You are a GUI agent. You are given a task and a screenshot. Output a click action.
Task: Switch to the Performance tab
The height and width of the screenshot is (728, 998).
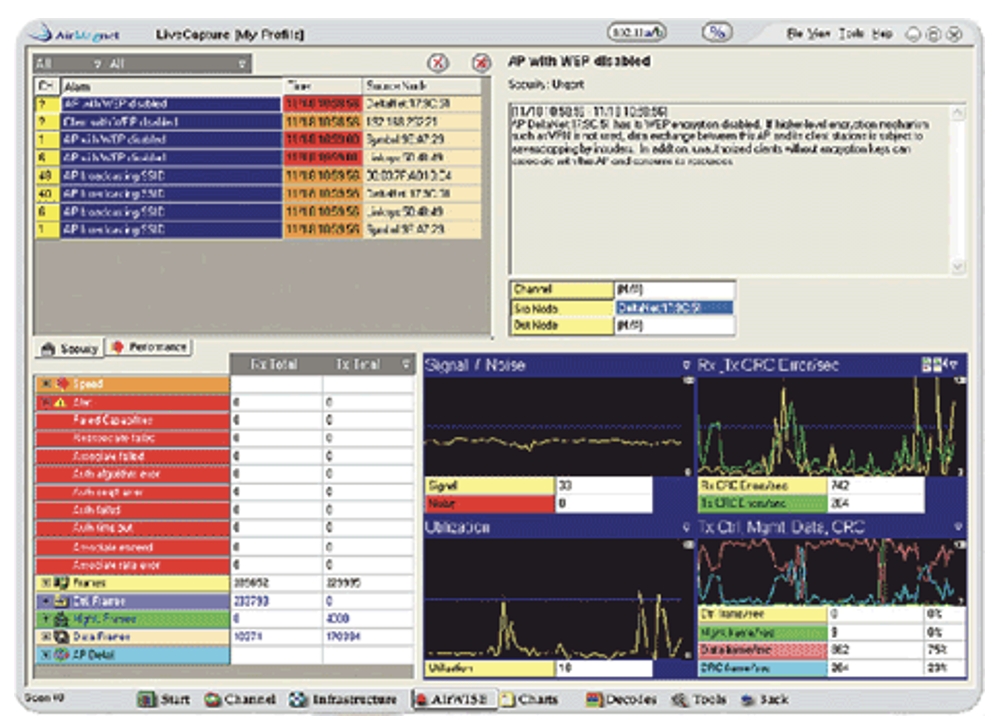tap(148, 347)
